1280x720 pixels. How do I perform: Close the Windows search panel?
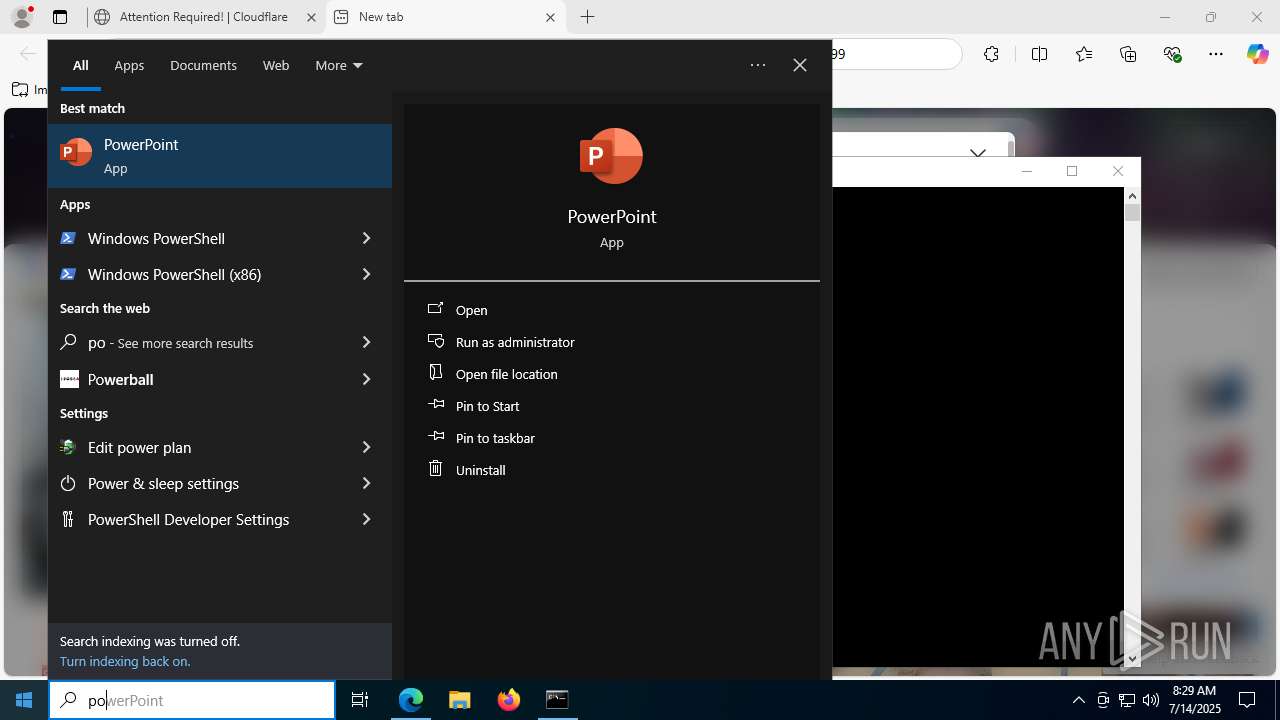tap(800, 65)
